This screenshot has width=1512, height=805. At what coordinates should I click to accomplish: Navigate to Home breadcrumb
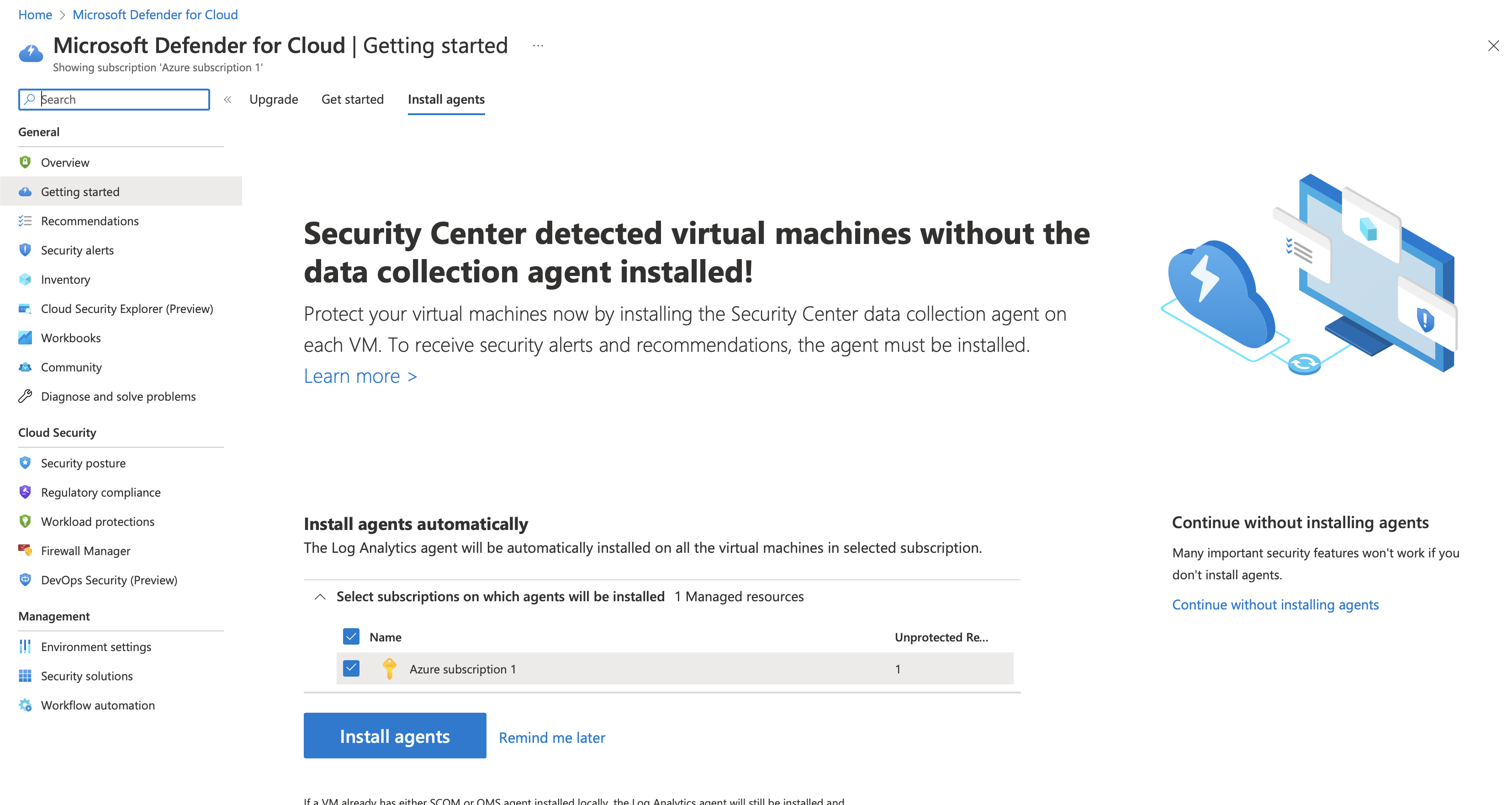(x=35, y=15)
